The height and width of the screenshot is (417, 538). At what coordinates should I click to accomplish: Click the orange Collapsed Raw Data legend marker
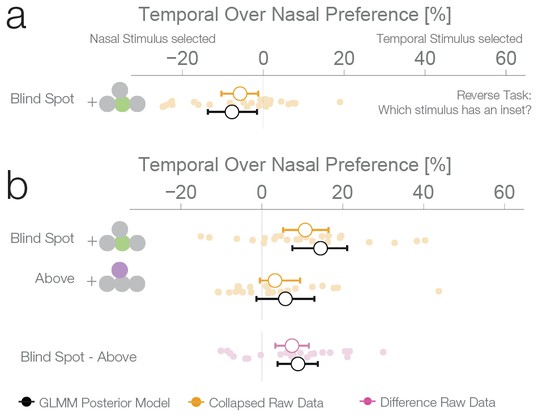click(196, 402)
